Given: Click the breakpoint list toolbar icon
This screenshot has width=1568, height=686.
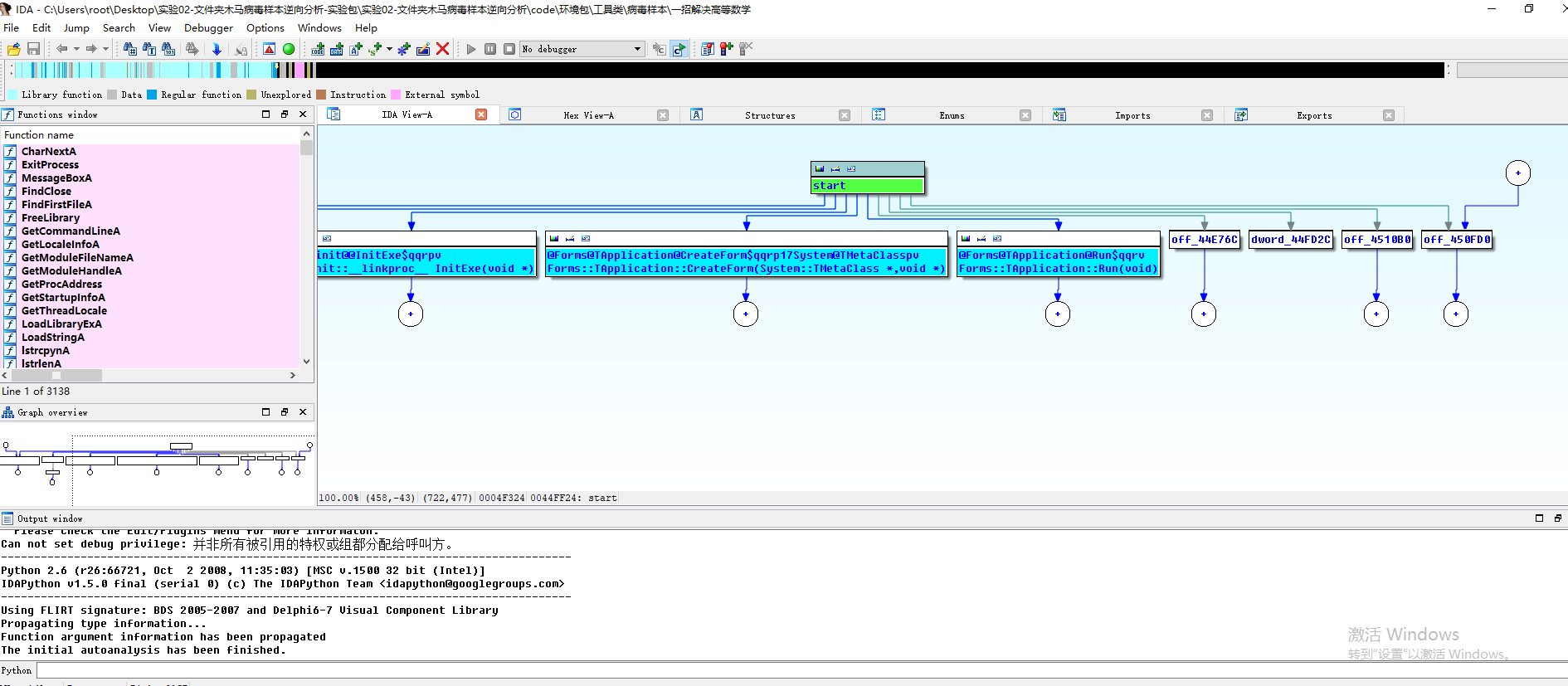Looking at the screenshot, I should click(708, 49).
